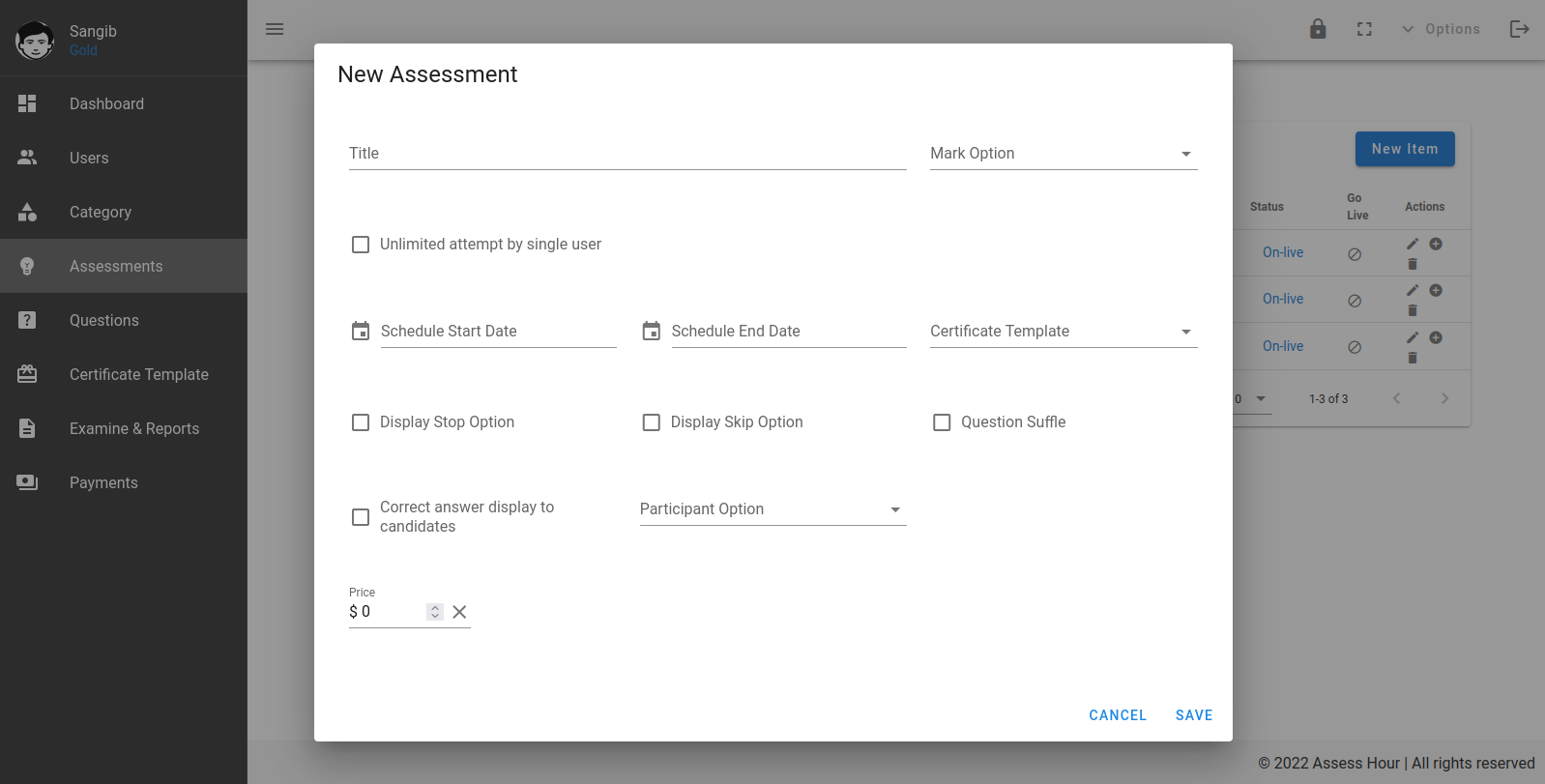Click CANCEL to close the dialog
Viewport: 1545px width, 784px height.
coord(1117,715)
